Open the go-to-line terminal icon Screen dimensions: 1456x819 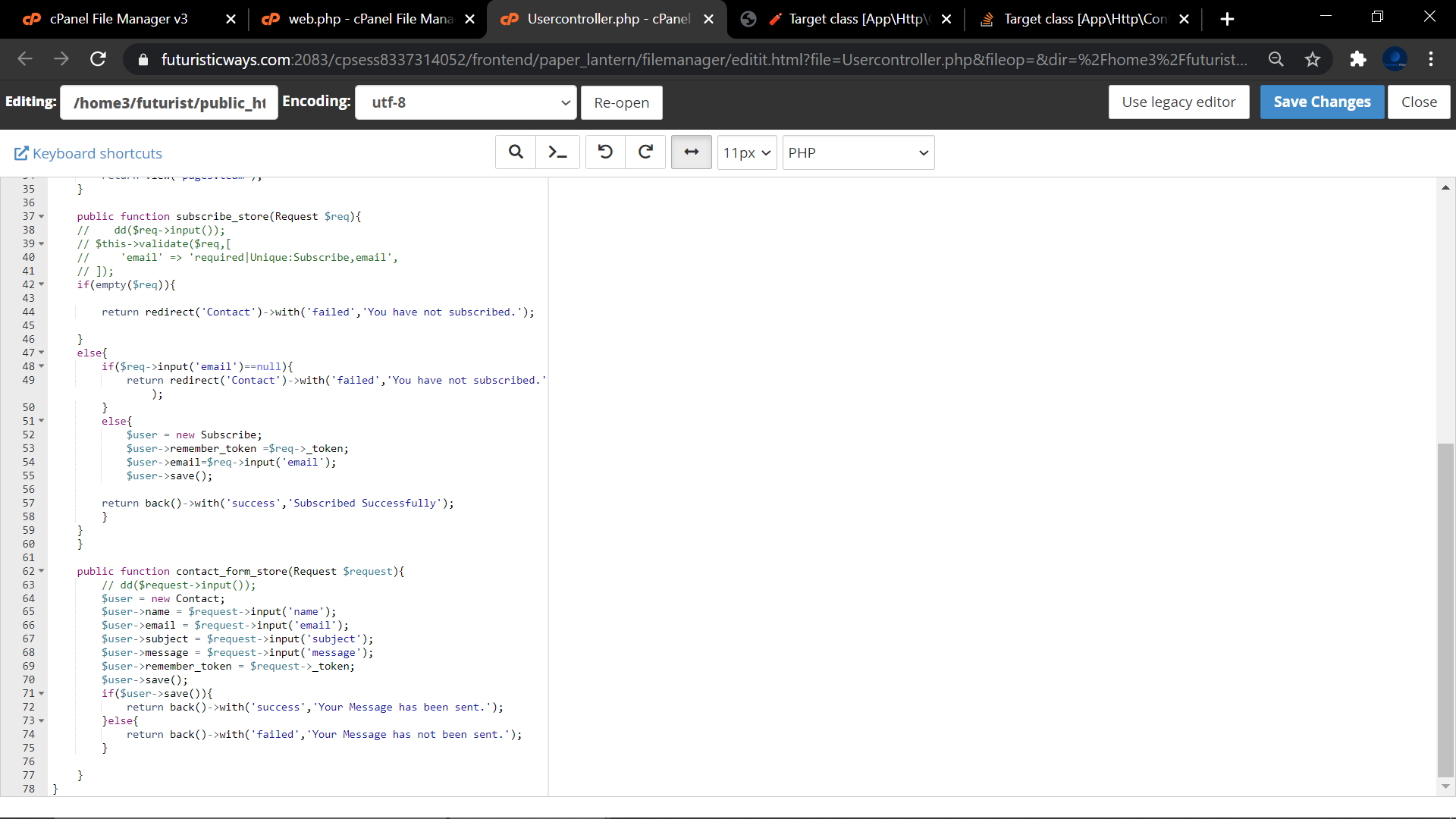pyautogui.click(x=557, y=152)
